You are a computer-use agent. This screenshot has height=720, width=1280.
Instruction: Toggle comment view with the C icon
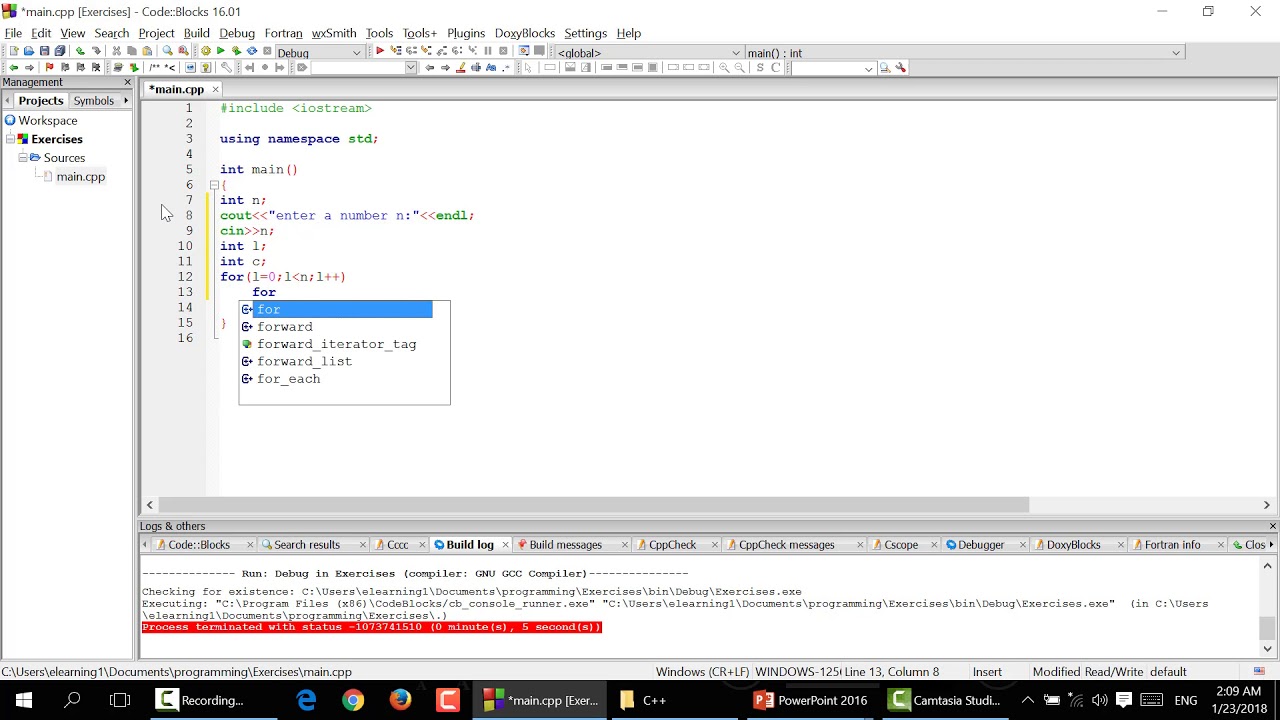[x=776, y=68]
